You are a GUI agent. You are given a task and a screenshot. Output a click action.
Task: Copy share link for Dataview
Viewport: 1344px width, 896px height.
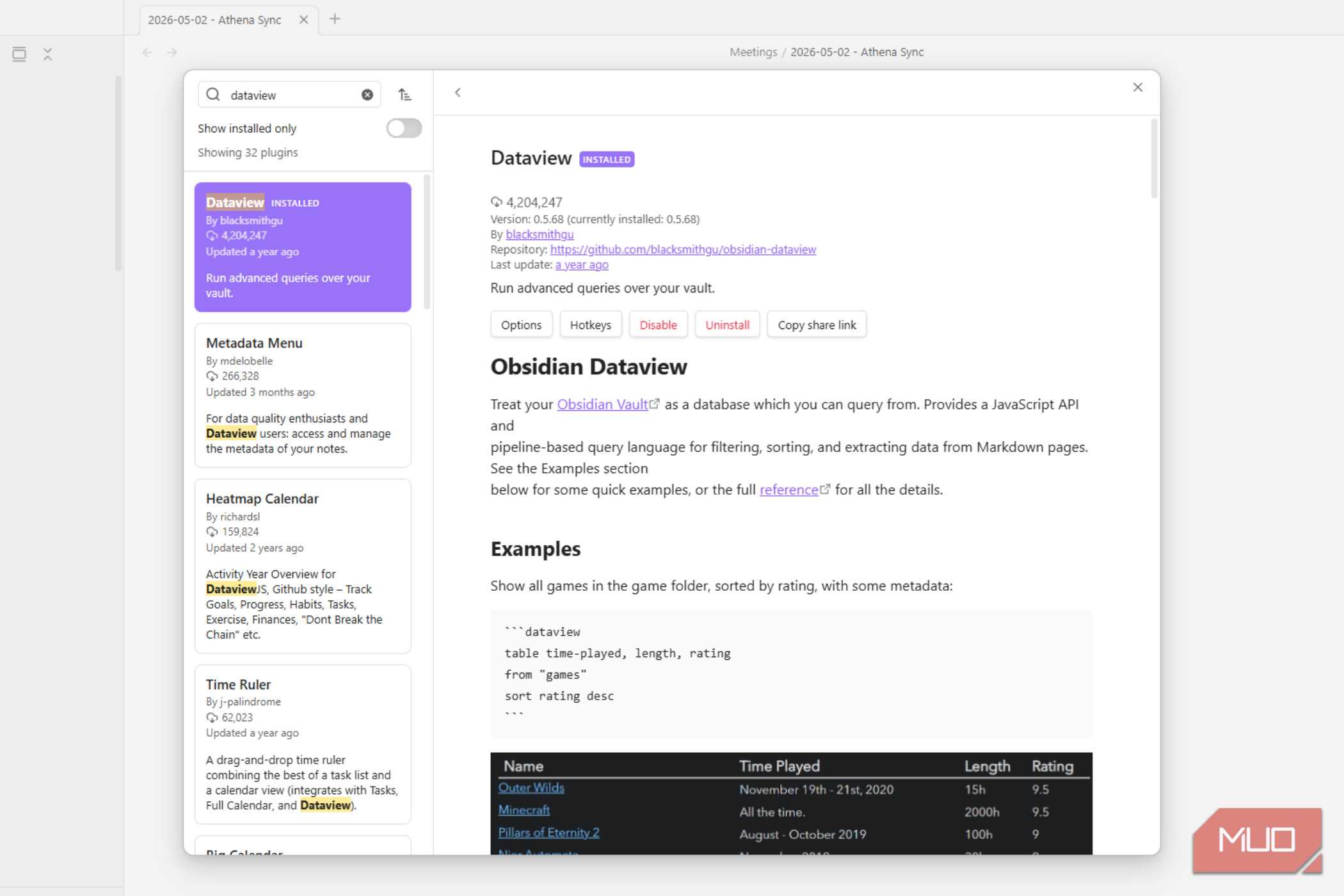(817, 324)
